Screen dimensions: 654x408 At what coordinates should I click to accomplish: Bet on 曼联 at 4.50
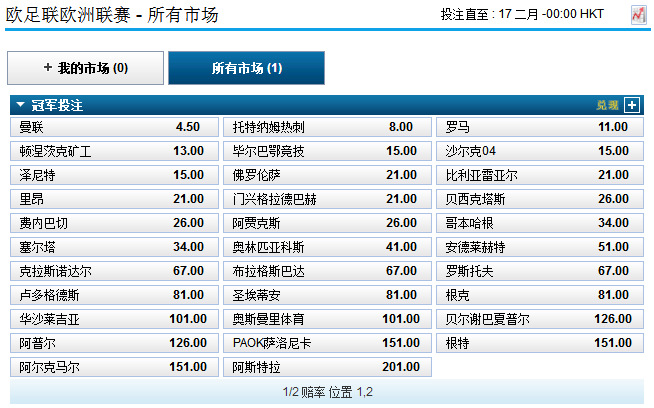(x=114, y=127)
